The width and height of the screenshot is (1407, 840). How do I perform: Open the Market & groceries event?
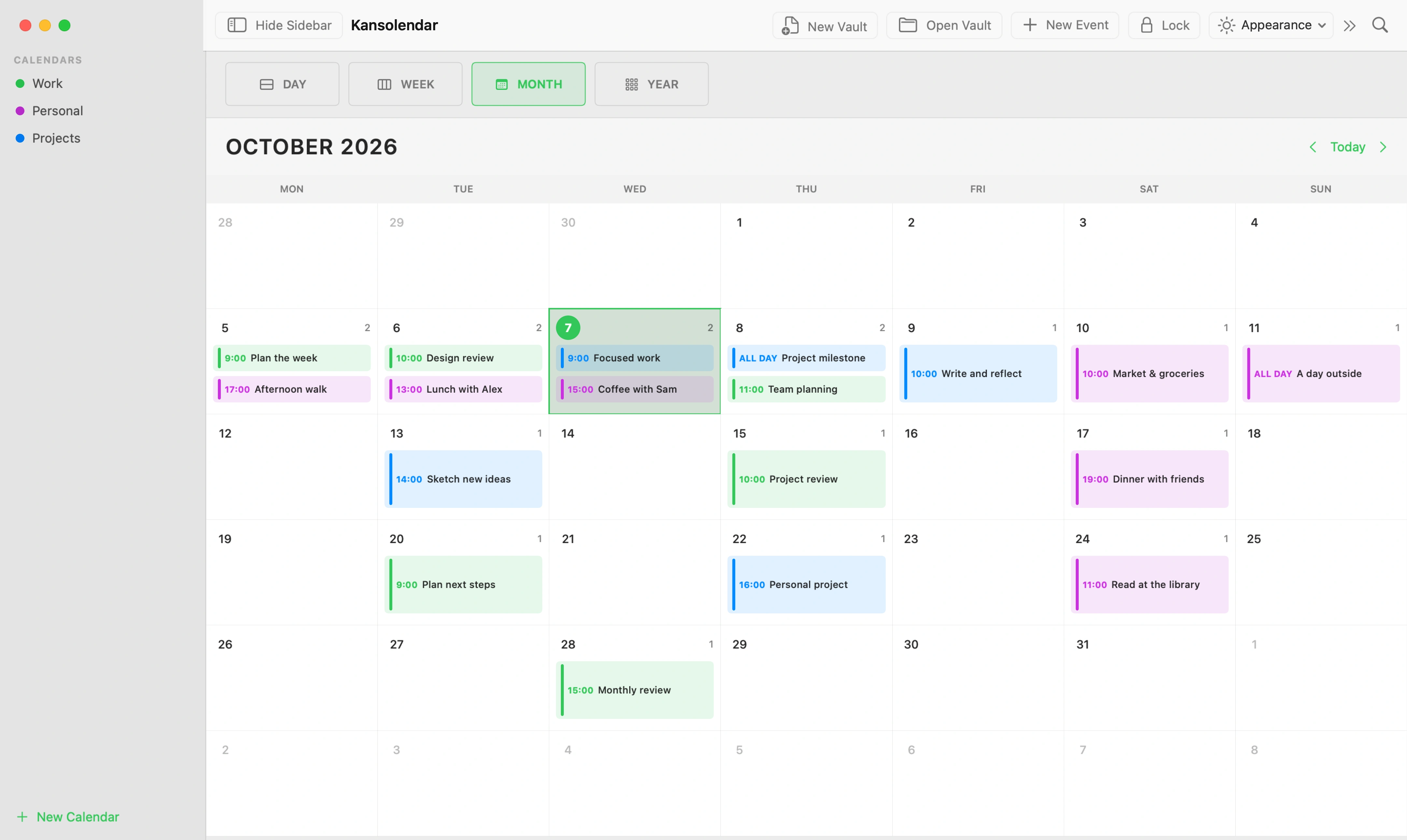[x=1149, y=373]
